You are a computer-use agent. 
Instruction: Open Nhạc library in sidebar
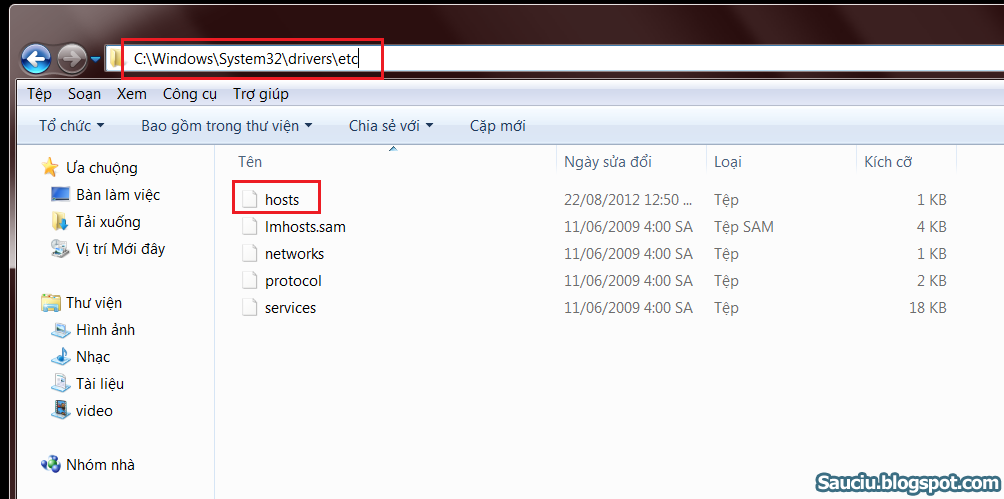(x=93, y=357)
